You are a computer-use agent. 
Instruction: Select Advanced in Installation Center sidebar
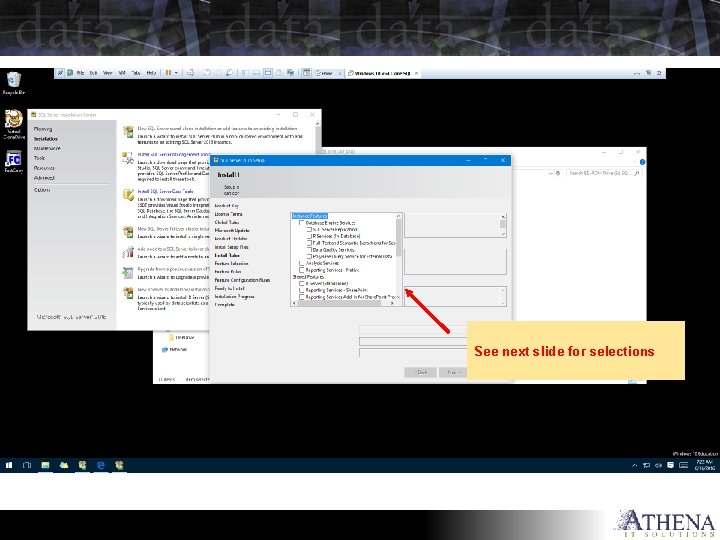tap(44, 178)
